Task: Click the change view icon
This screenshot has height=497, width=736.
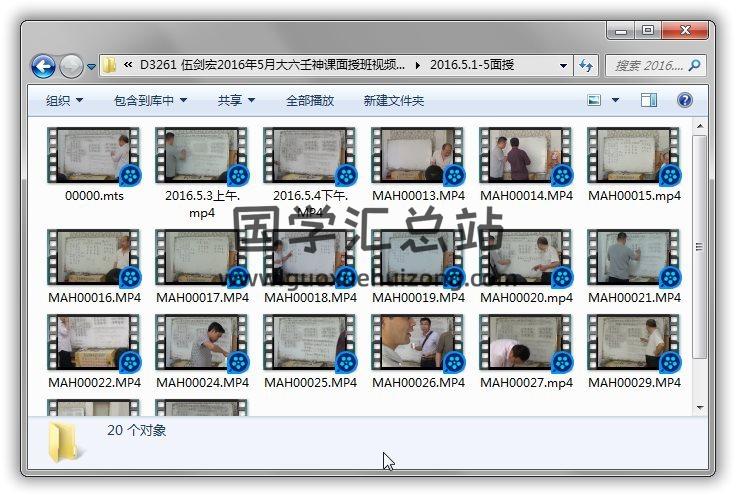Action: point(594,101)
